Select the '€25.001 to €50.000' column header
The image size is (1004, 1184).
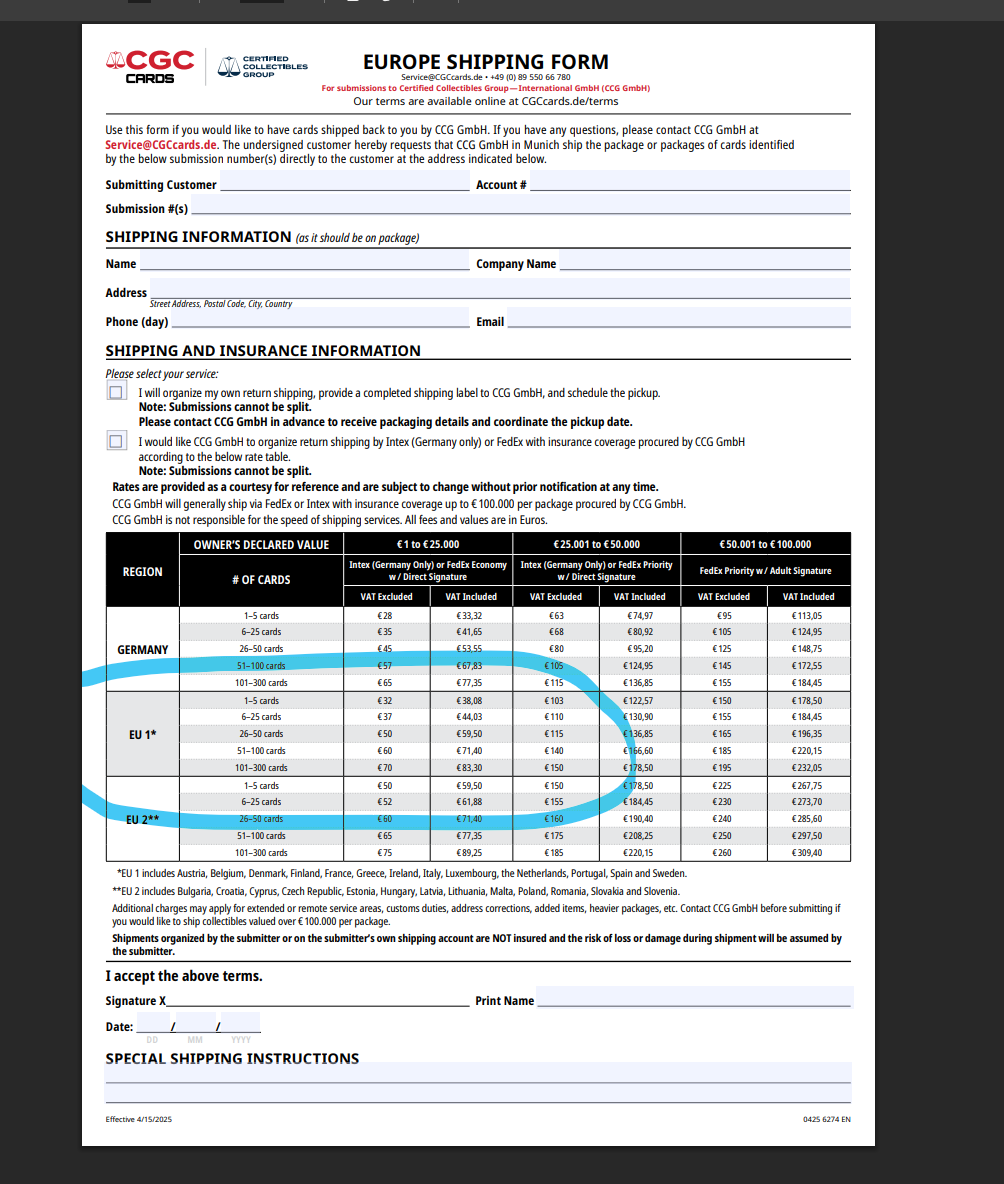click(596, 544)
